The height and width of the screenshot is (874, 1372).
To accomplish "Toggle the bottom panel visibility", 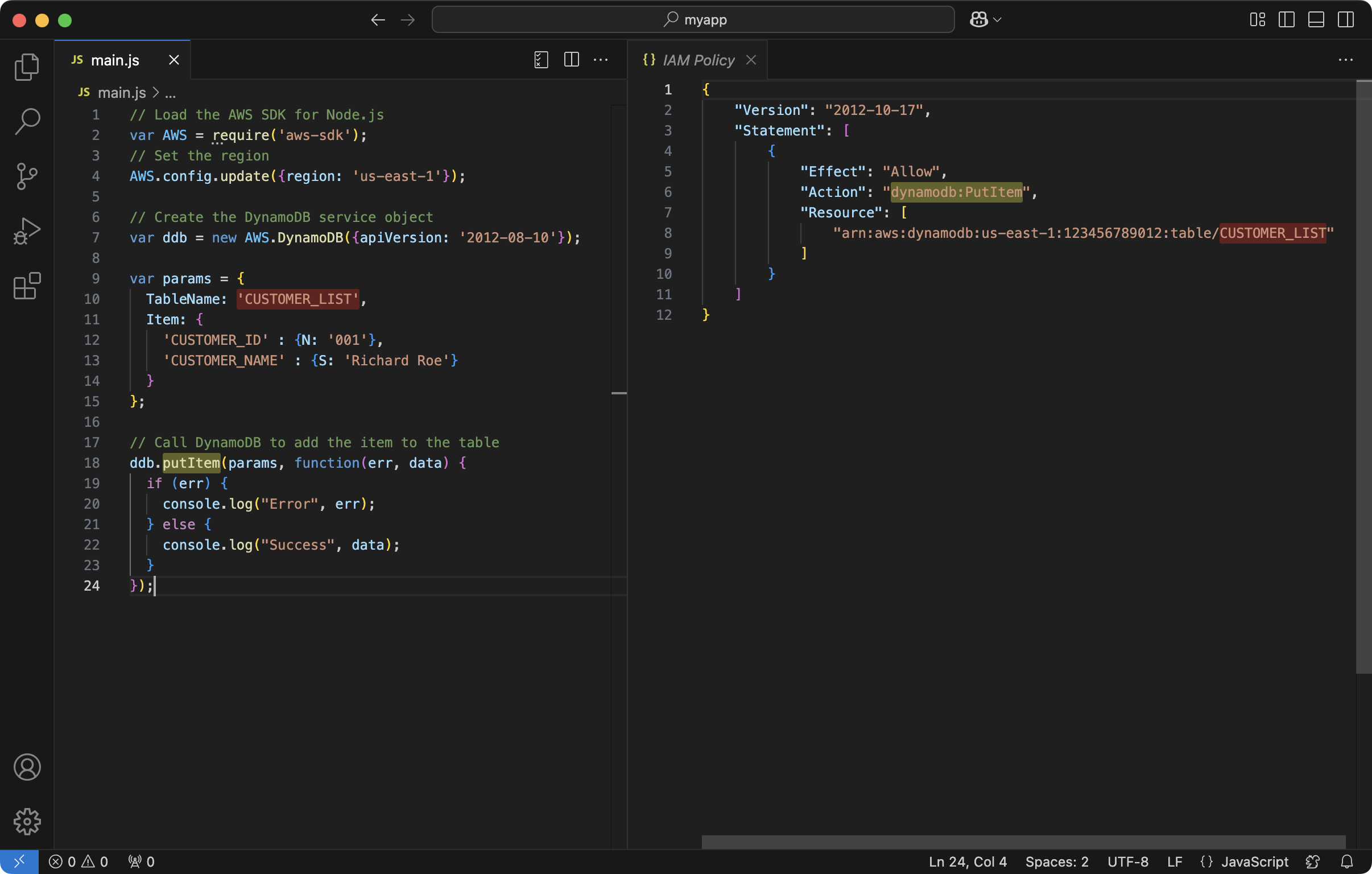I will pos(1316,20).
